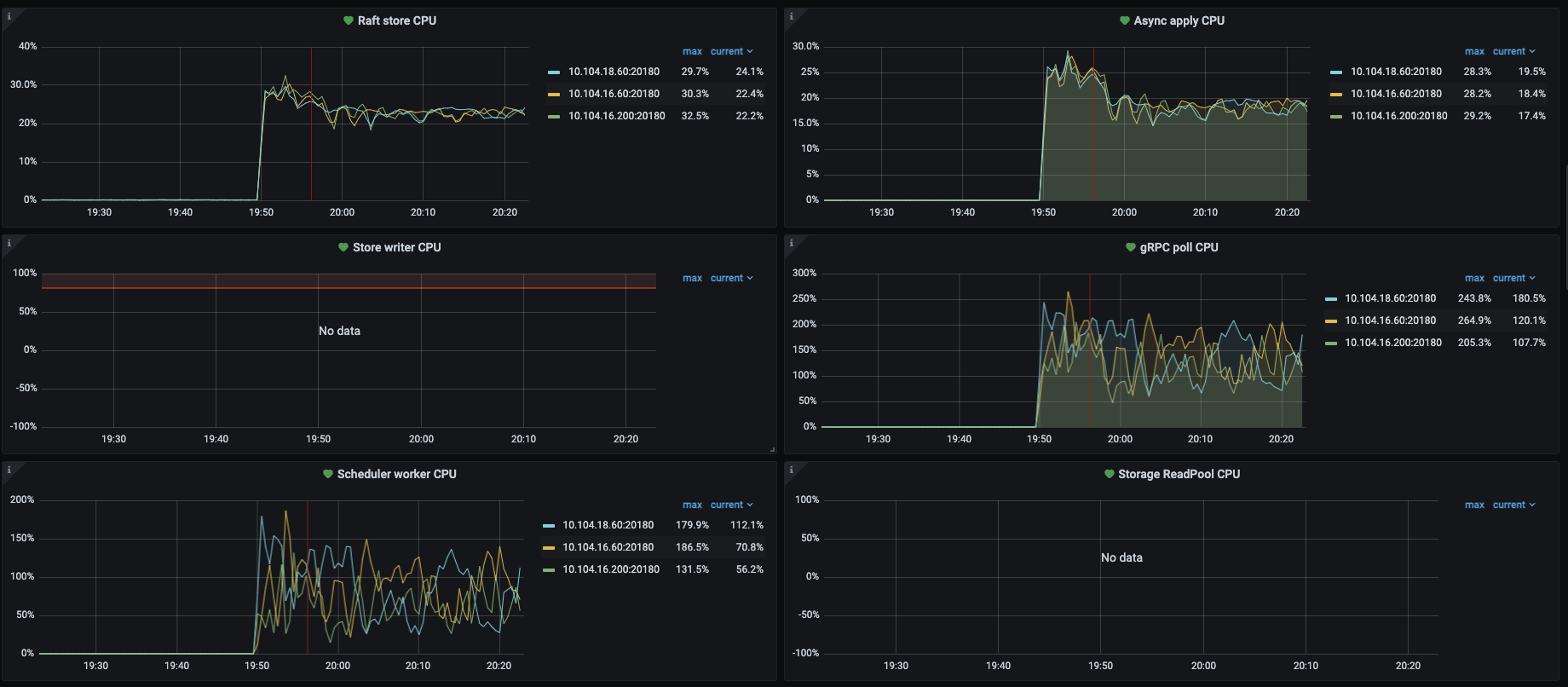The height and width of the screenshot is (687, 1568).
Task: Click the info icon on Async apply CPU panel
Action: 792,16
